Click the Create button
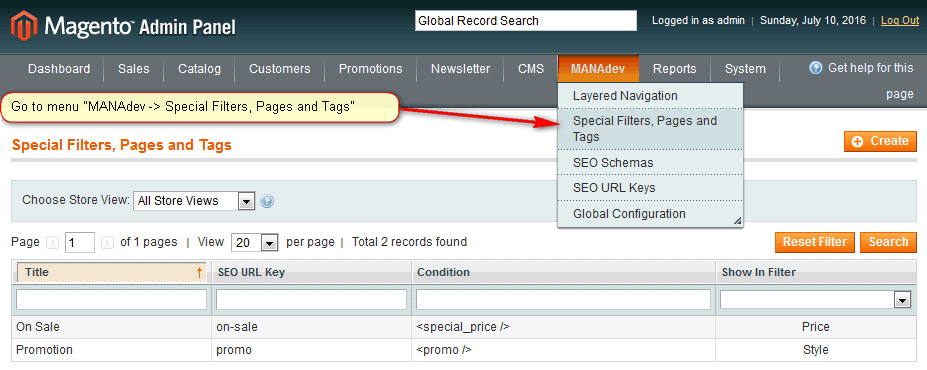This screenshot has width=927, height=370. click(880, 141)
